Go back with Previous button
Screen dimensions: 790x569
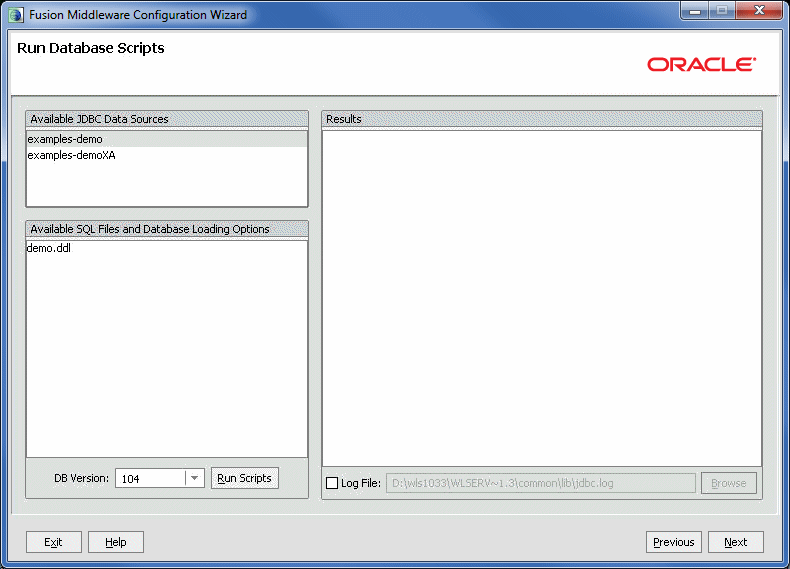(x=674, y=542)
